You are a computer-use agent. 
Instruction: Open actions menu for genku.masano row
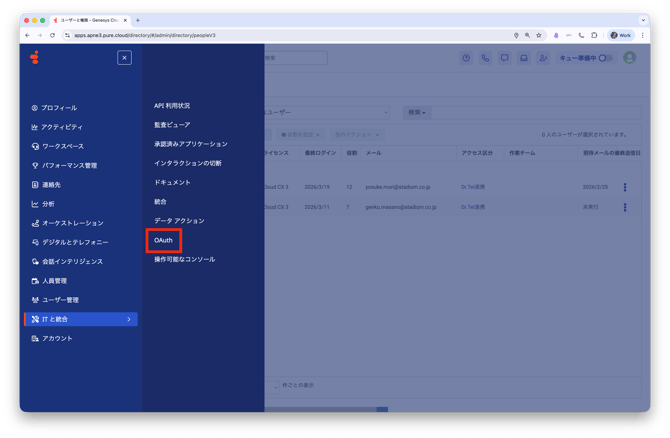click(x=625, y=207)
